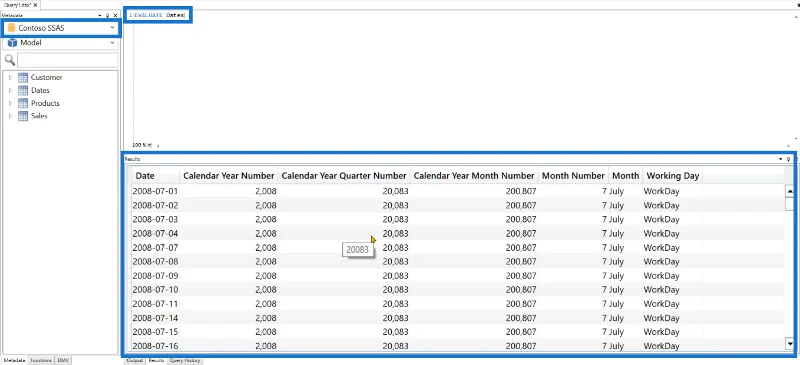Click the Date column header
Viewport: 800px width, 365px height.
click(x=156, y=176)
